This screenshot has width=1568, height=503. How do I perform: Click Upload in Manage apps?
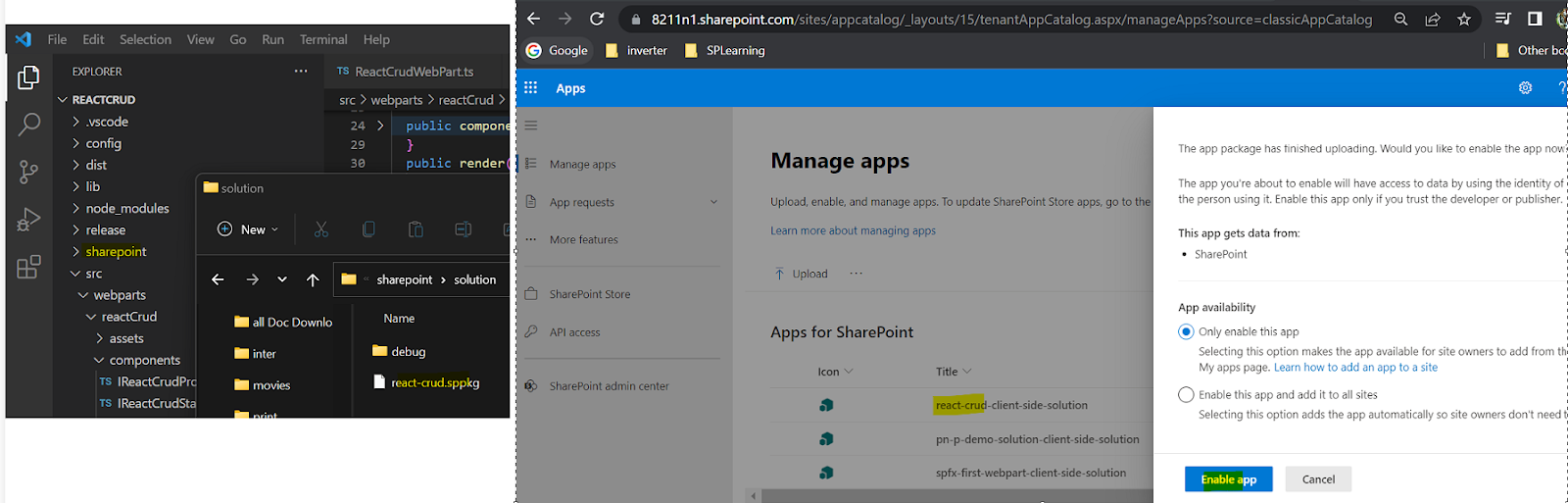[801, 274]
